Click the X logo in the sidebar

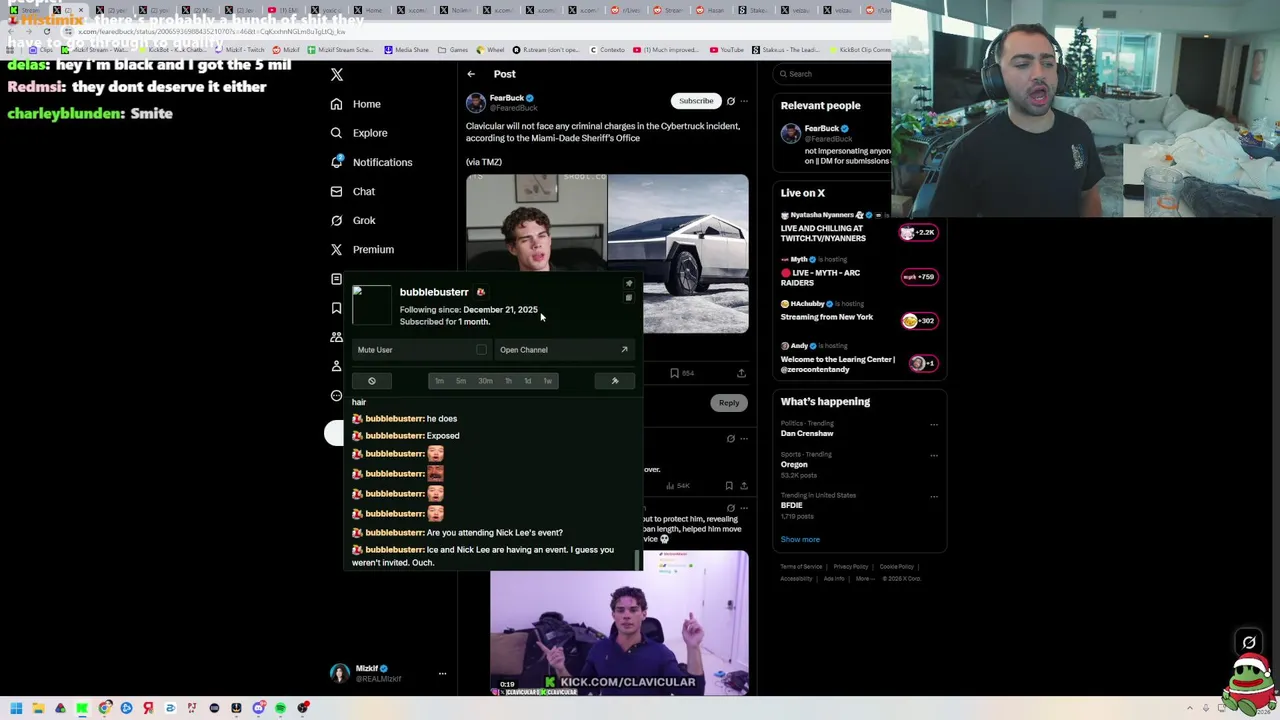(337, 75)
